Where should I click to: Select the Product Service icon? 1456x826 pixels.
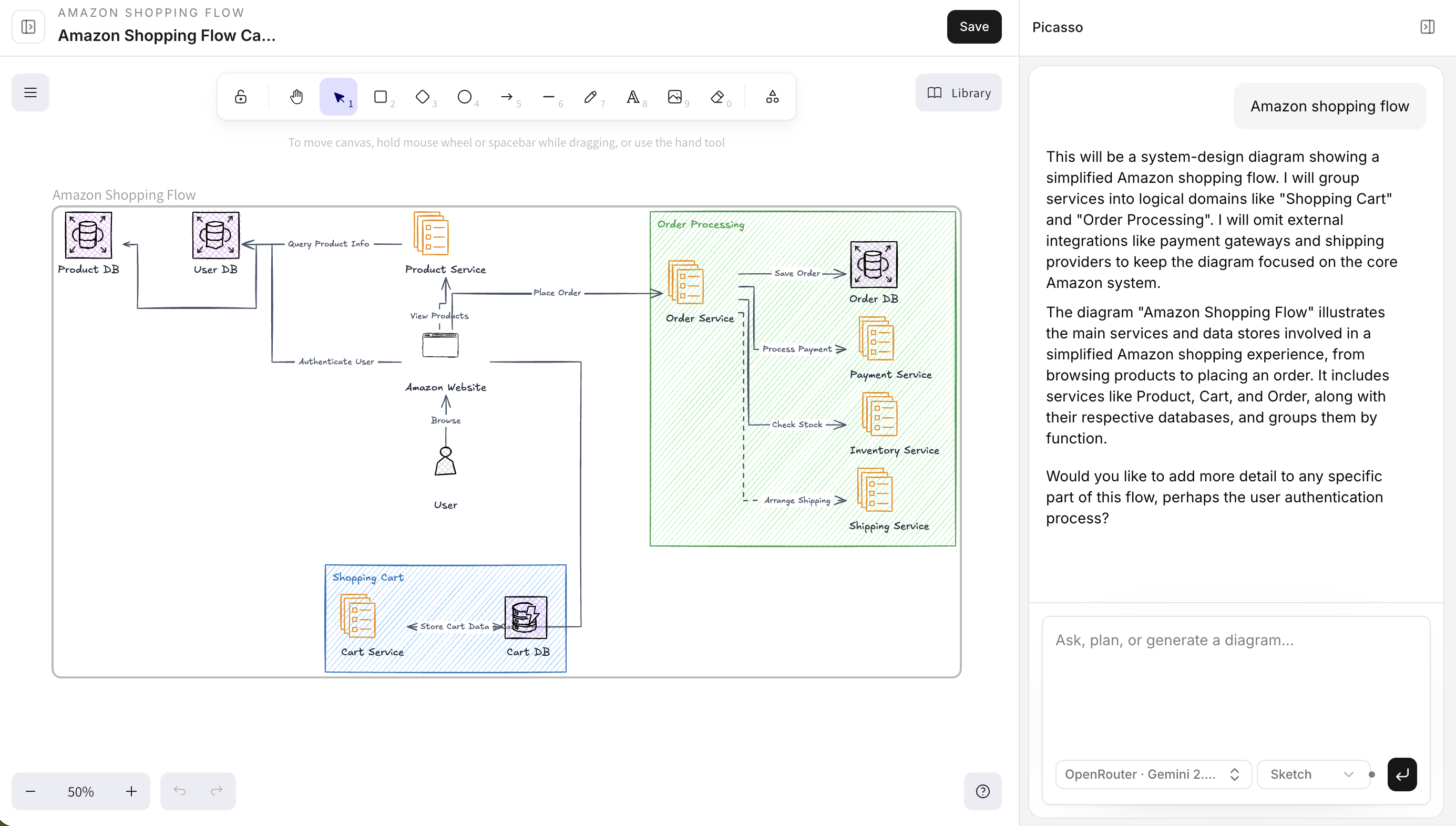click(x=431, y=233)
